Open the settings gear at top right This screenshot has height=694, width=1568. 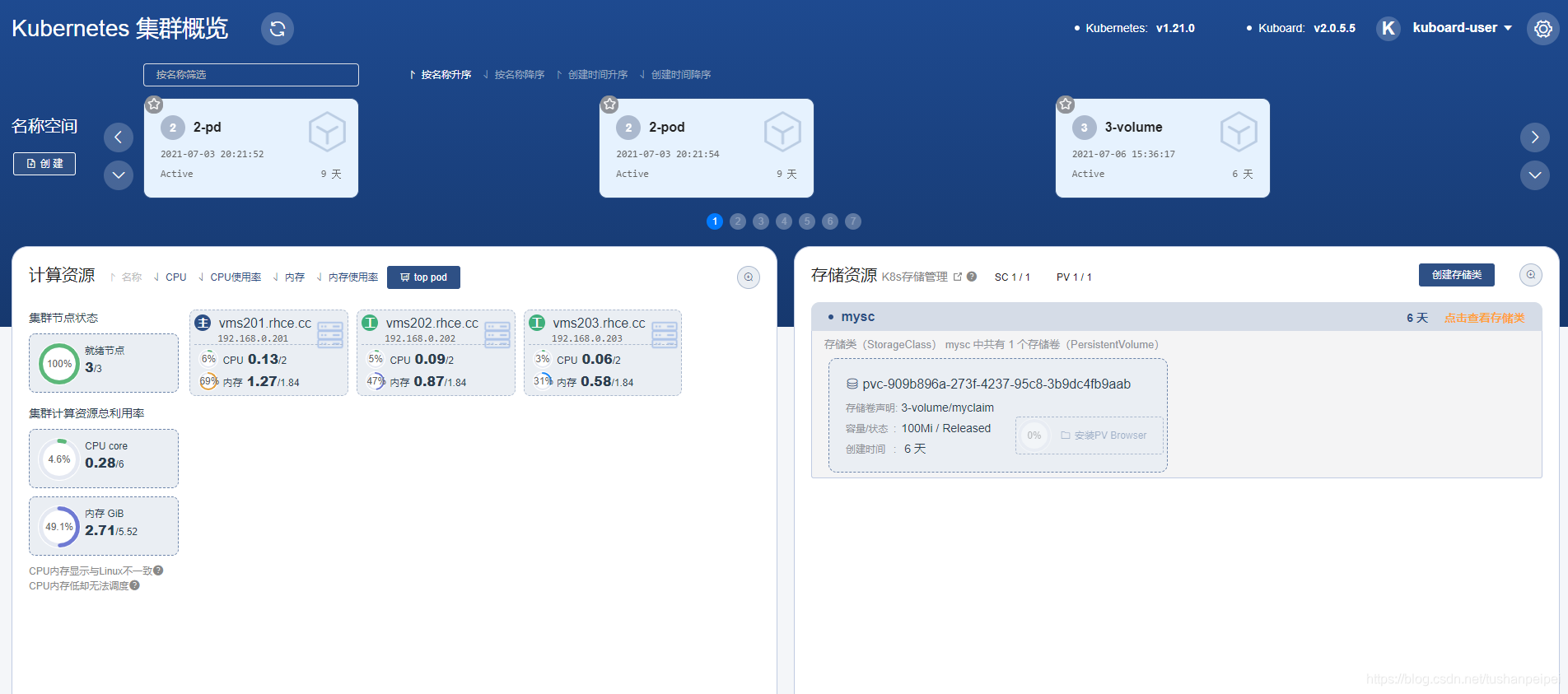tap(1542, 29)
